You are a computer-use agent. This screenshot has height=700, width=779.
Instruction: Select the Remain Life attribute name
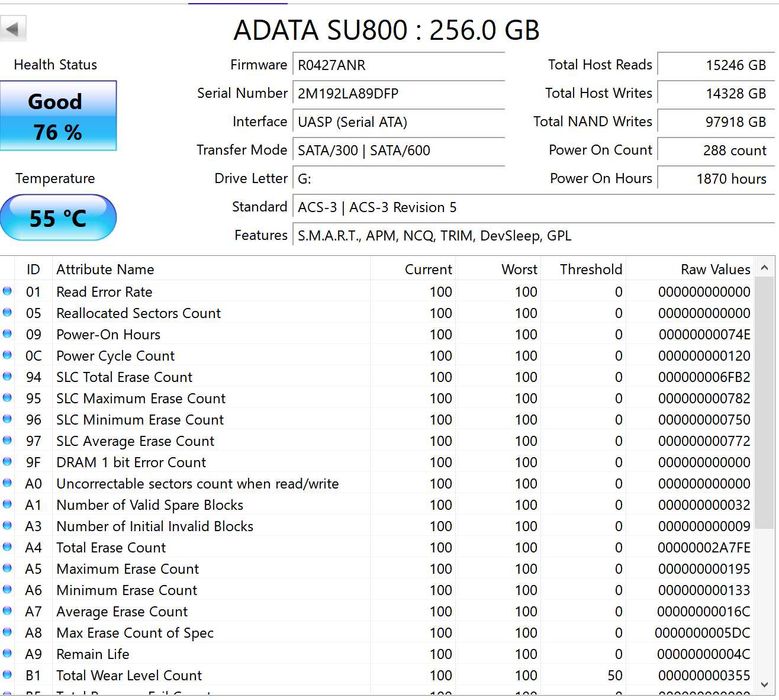point(93,654)
